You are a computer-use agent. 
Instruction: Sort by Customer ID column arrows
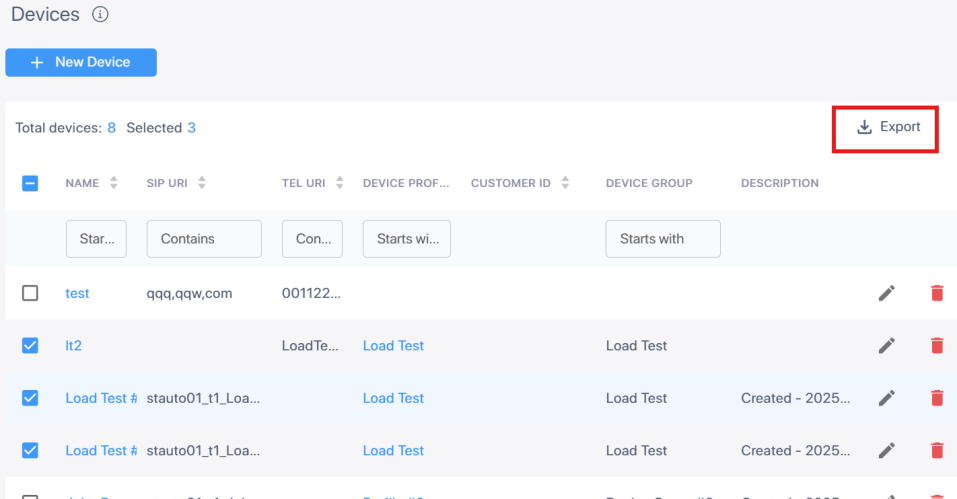click(x=565, y=183)
